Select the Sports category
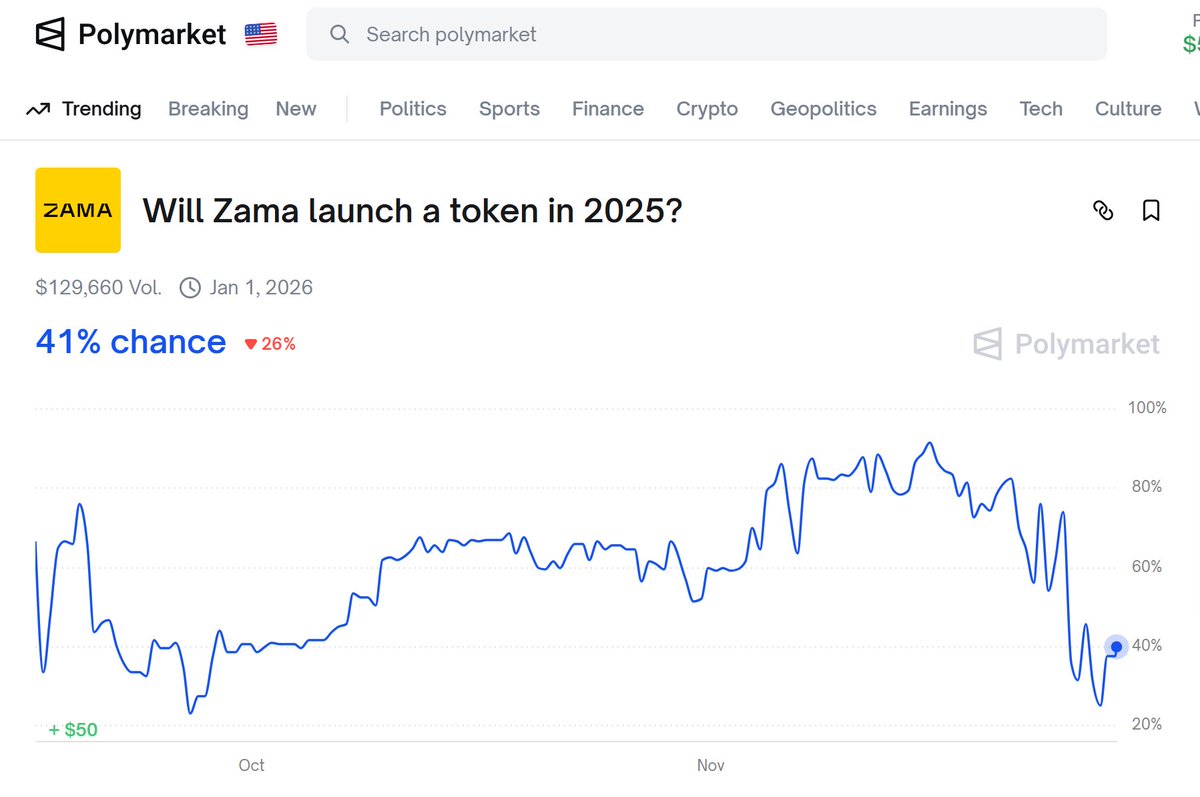Image resolution: width=1200 pixels, height=797 pixels. [x=509, y=109]
